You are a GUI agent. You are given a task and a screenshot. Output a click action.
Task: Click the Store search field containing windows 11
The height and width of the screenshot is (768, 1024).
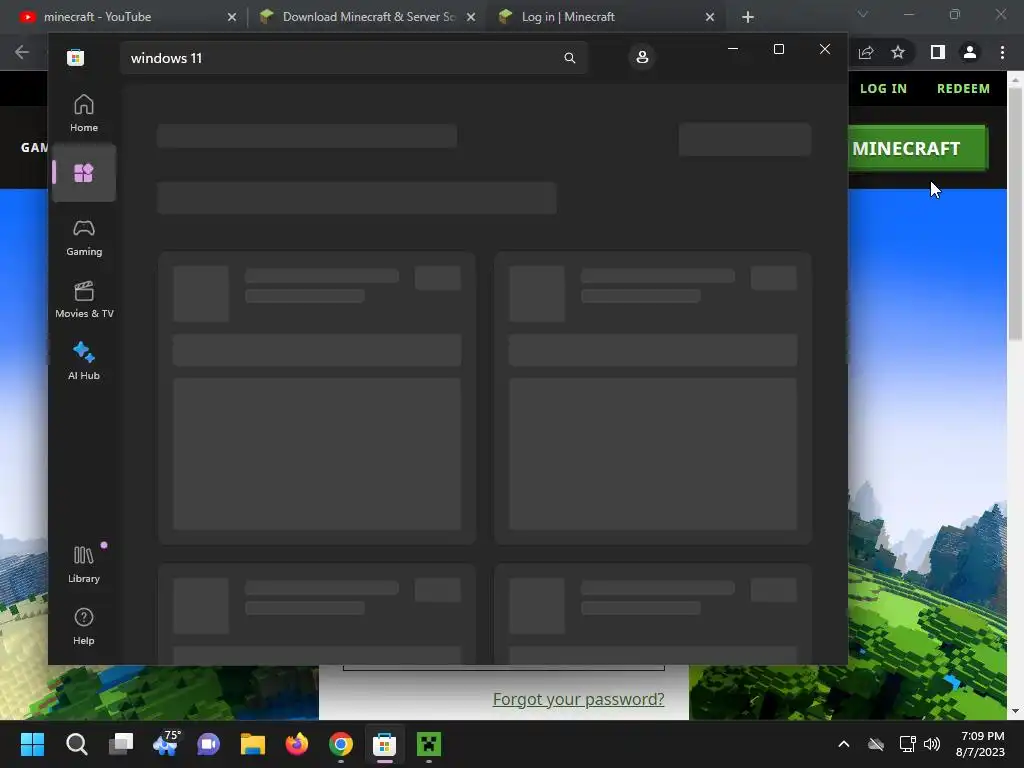click(353, 58)
